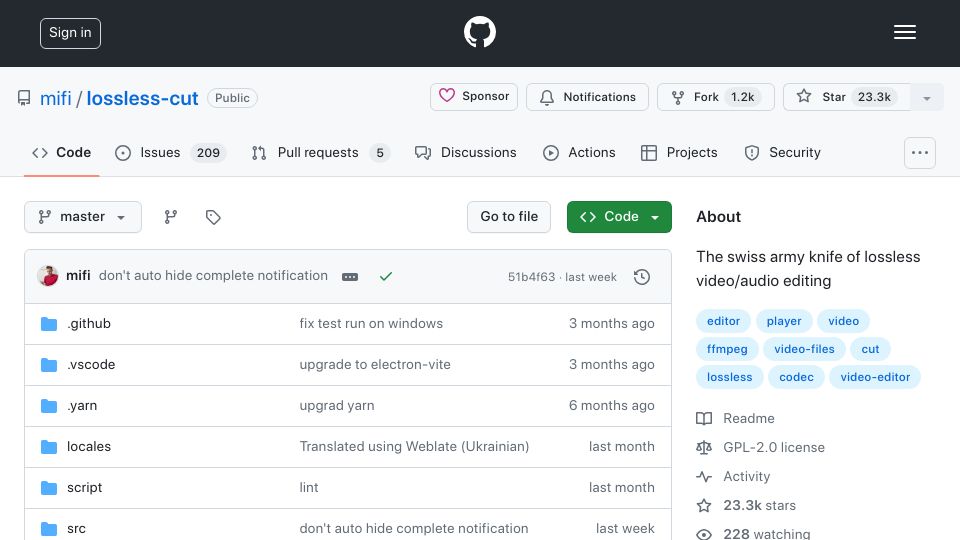Open the .github folder

pyautogui.click(x=89, y=323)
